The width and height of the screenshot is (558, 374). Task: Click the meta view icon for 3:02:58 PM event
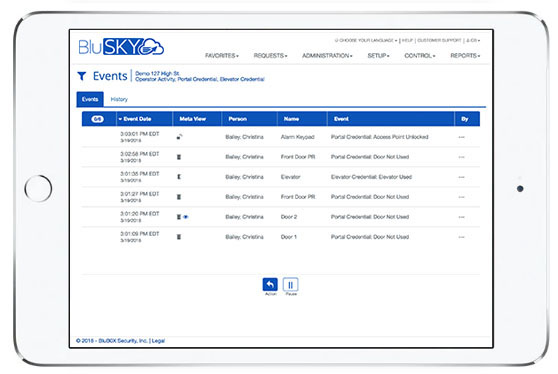click(179, 157)
